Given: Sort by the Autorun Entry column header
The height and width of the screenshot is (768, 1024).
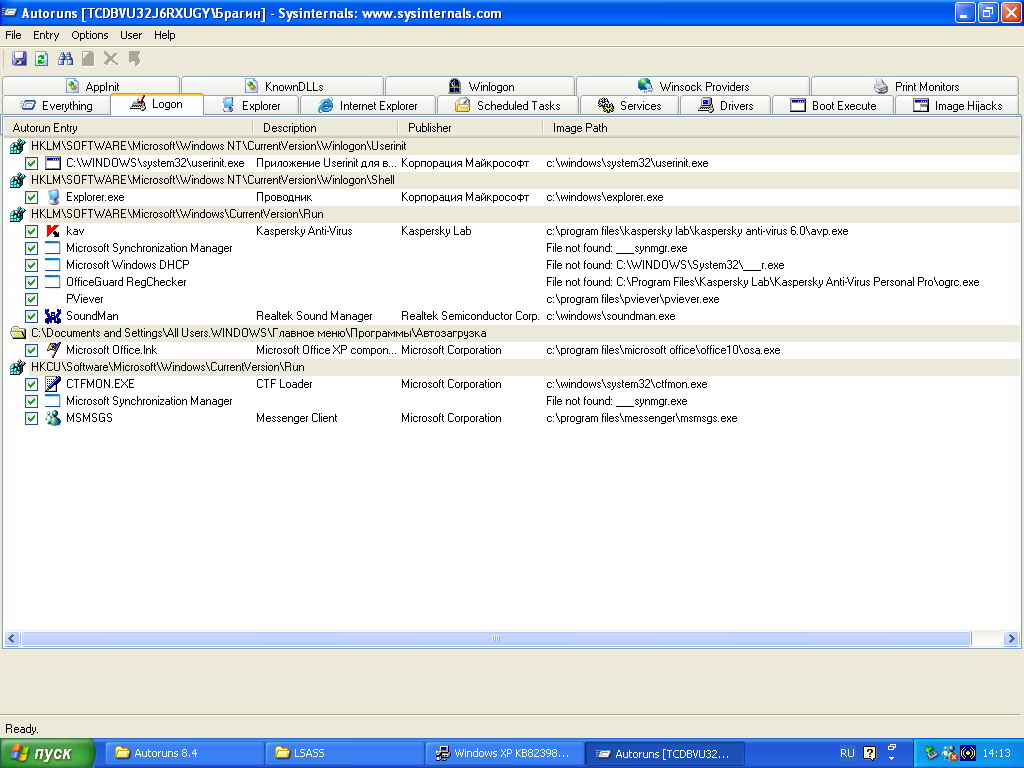Looking at the screenshot, I should pos(128,128).
